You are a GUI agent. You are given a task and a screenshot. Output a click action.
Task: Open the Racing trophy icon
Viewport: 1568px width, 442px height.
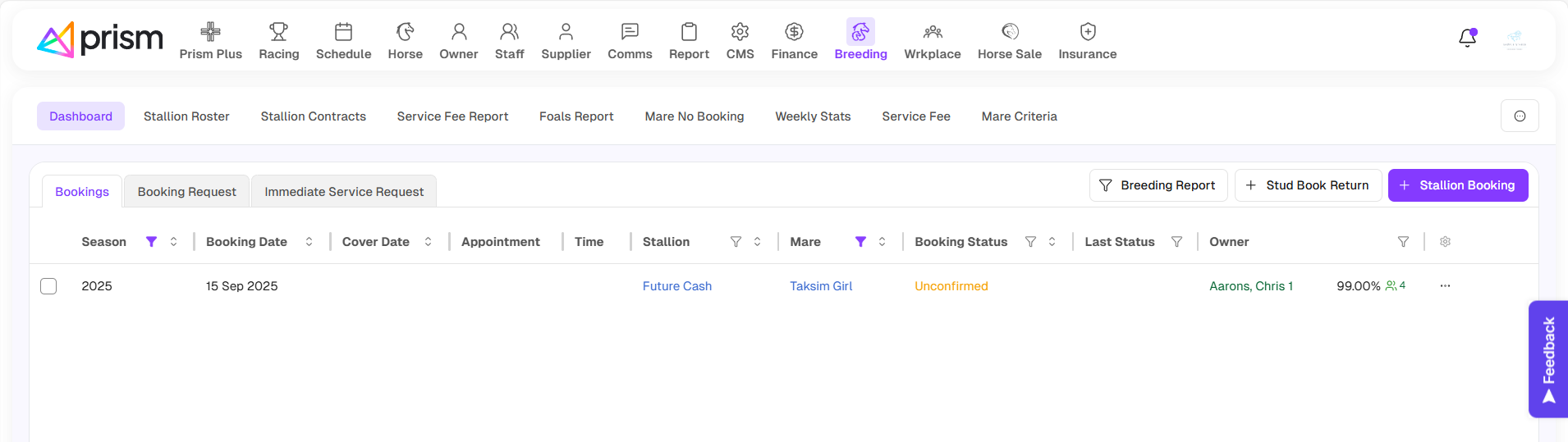(278, 32)
